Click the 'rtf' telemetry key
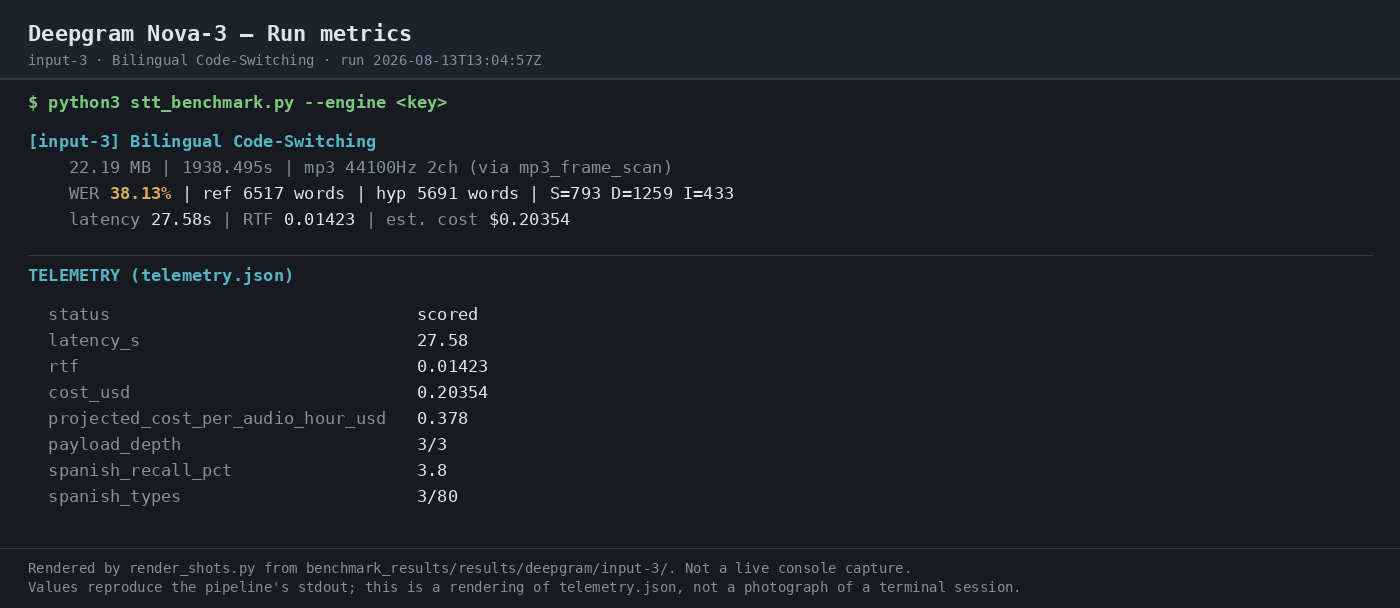The image size is (1400, 608). [x=63, y=367]
